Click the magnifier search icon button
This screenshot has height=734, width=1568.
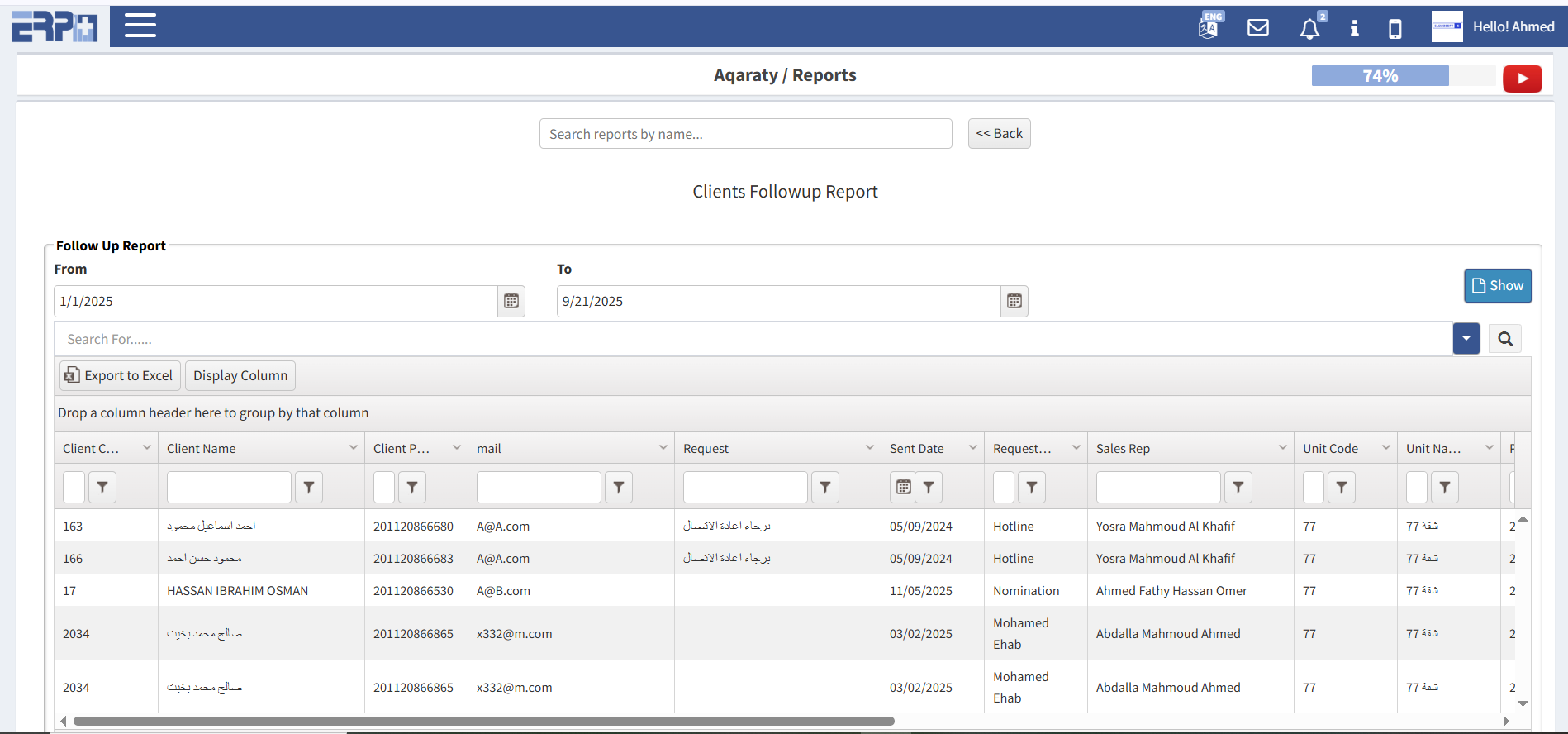pos(1504,339)
